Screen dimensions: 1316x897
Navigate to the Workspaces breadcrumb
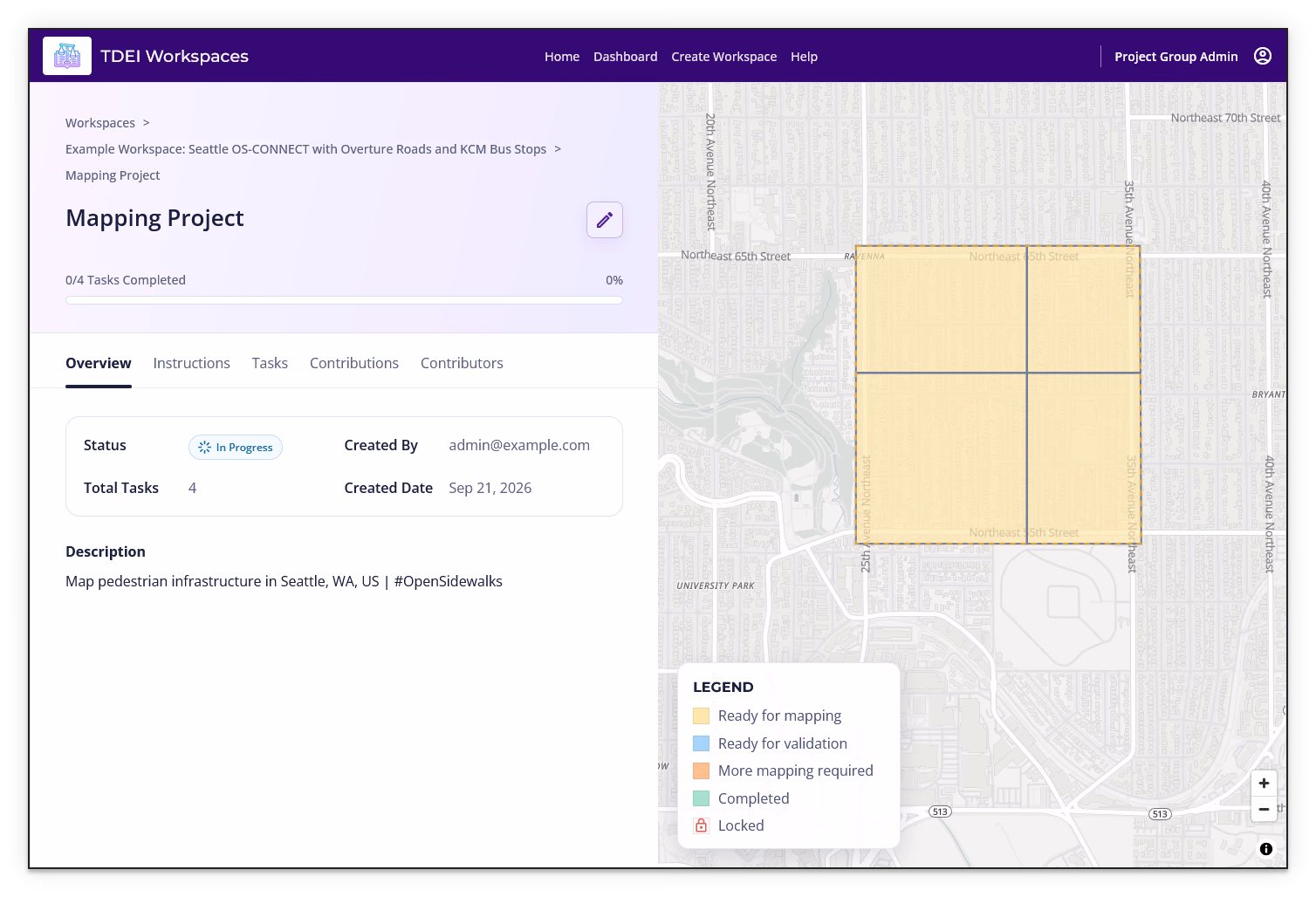pos(100,123)
